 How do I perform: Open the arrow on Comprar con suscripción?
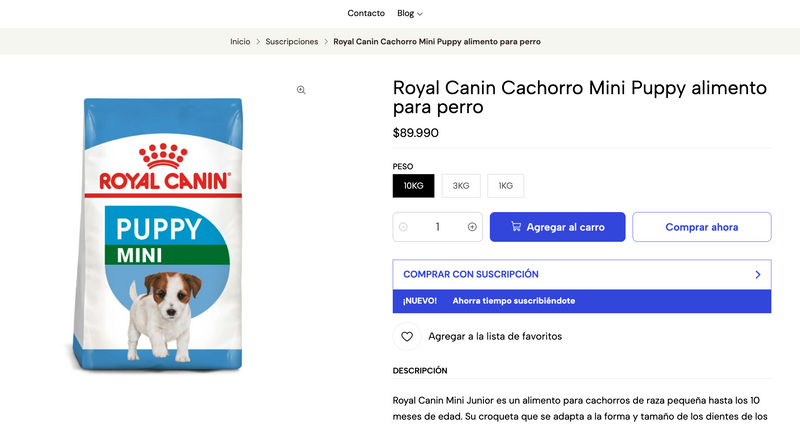pyautogui.click(x=758, y=274)
